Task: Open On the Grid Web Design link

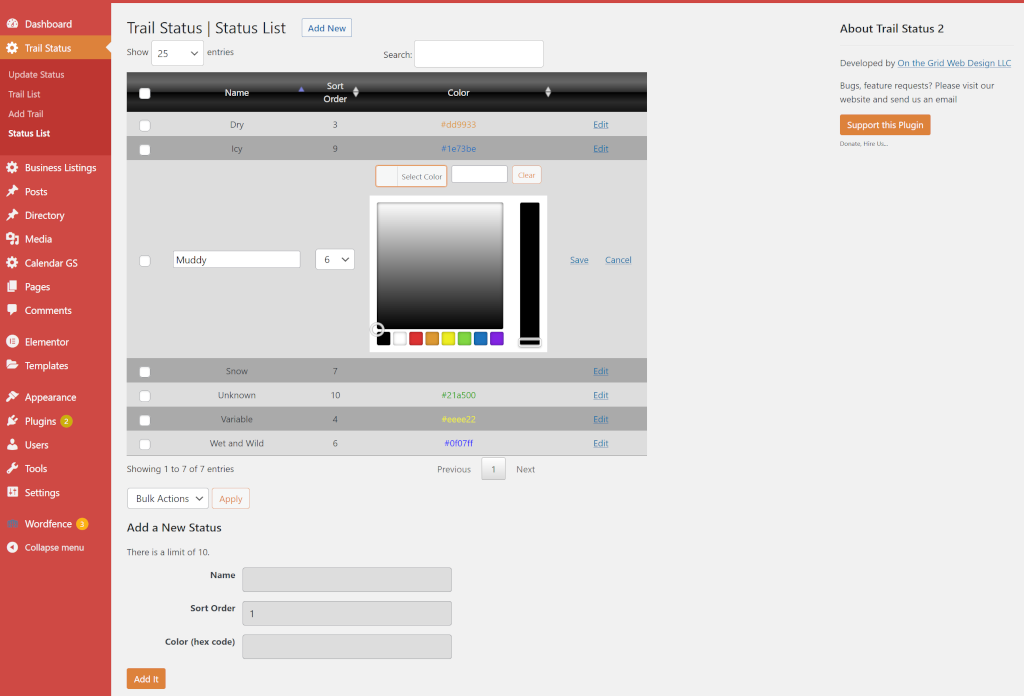Action: coord(953,63)
